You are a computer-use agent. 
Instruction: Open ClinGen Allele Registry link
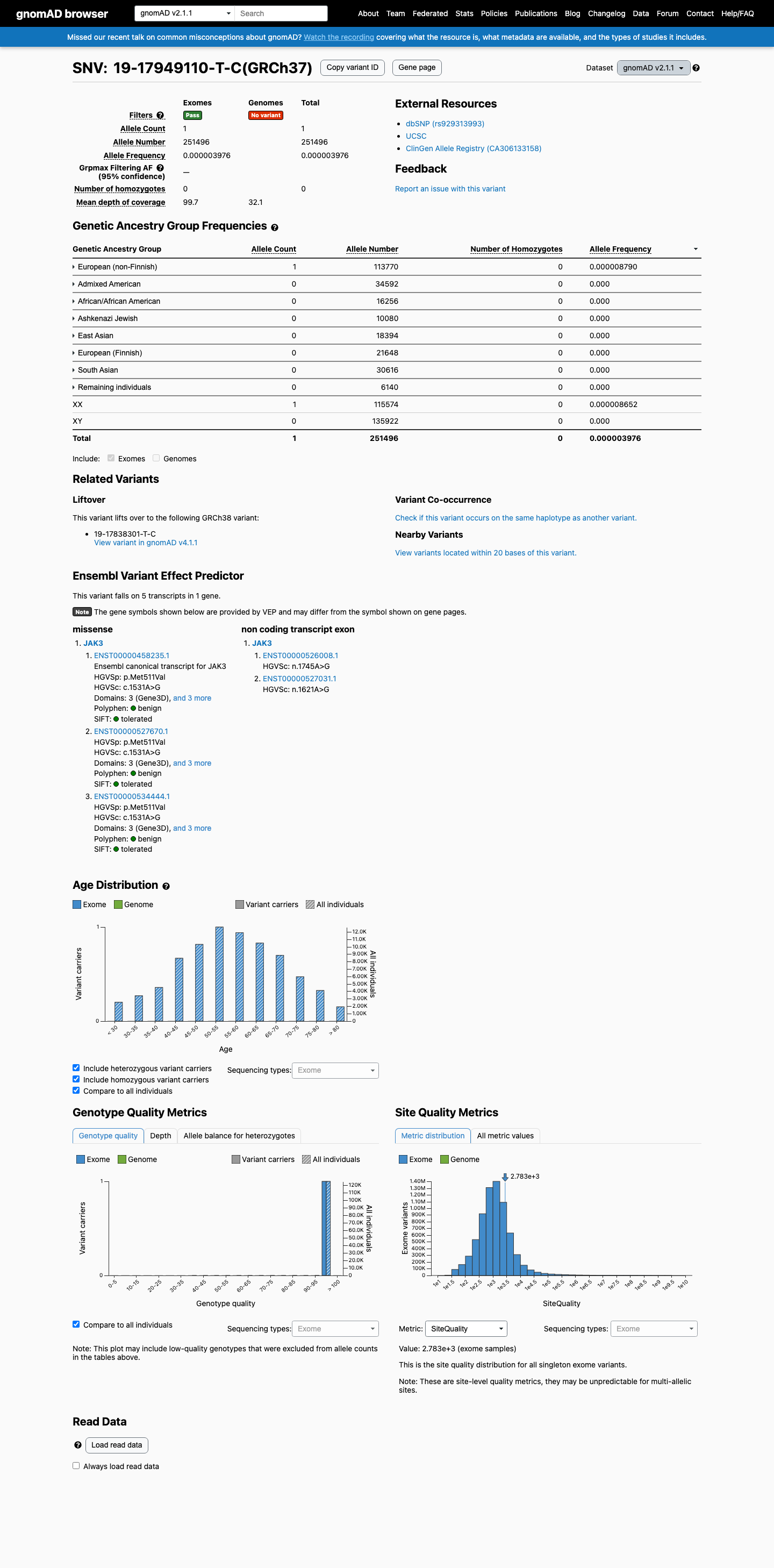click(x=474, y=148)
